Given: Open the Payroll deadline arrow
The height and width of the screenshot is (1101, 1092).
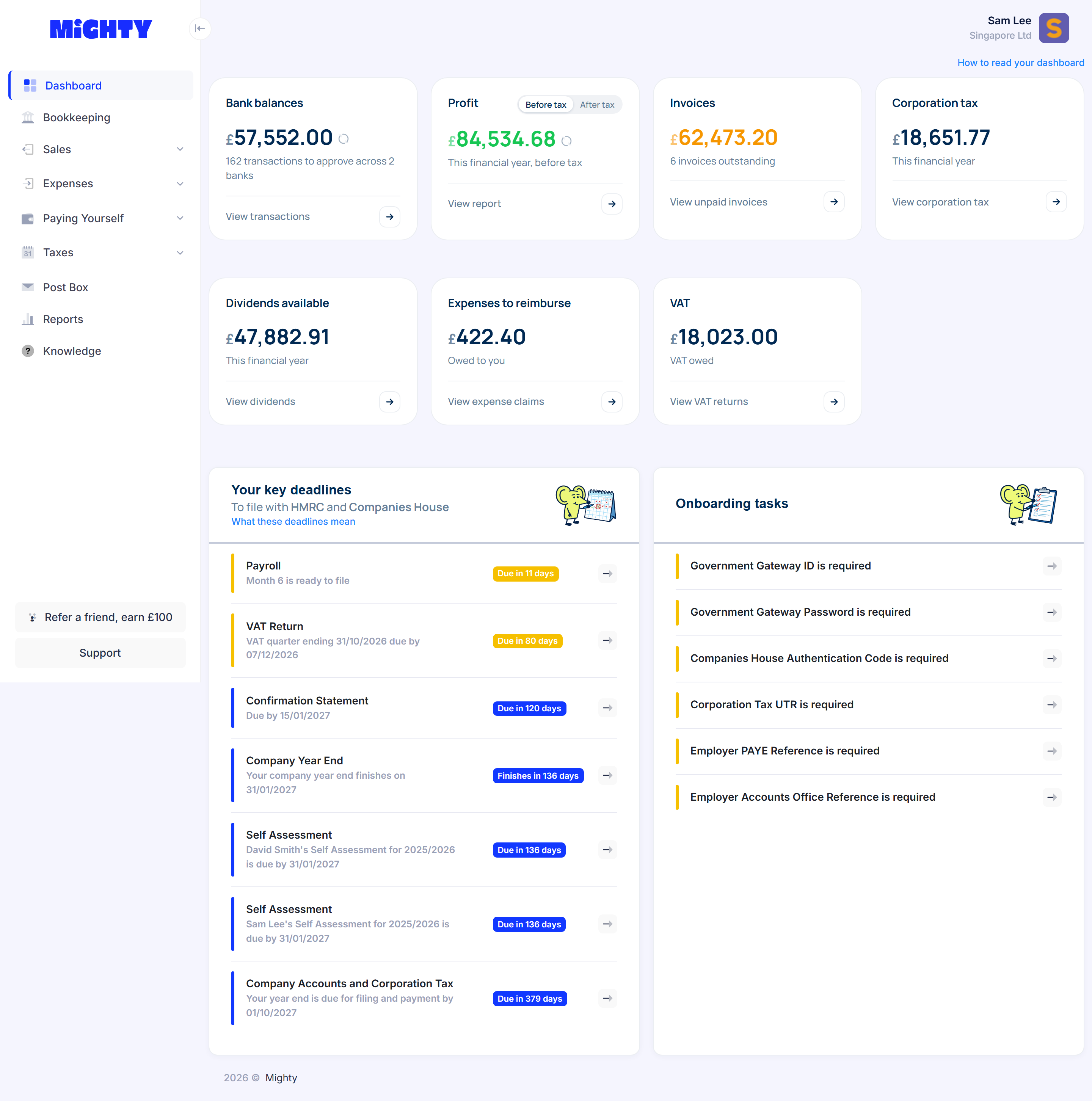Looking at the screenshot, I should click(607, 573).
